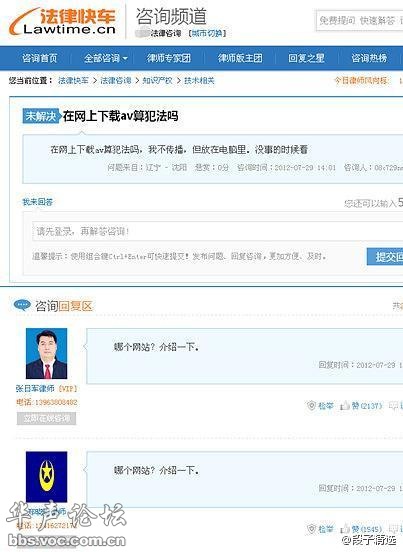Click the search box at the top of the page

tap(359, 21)
